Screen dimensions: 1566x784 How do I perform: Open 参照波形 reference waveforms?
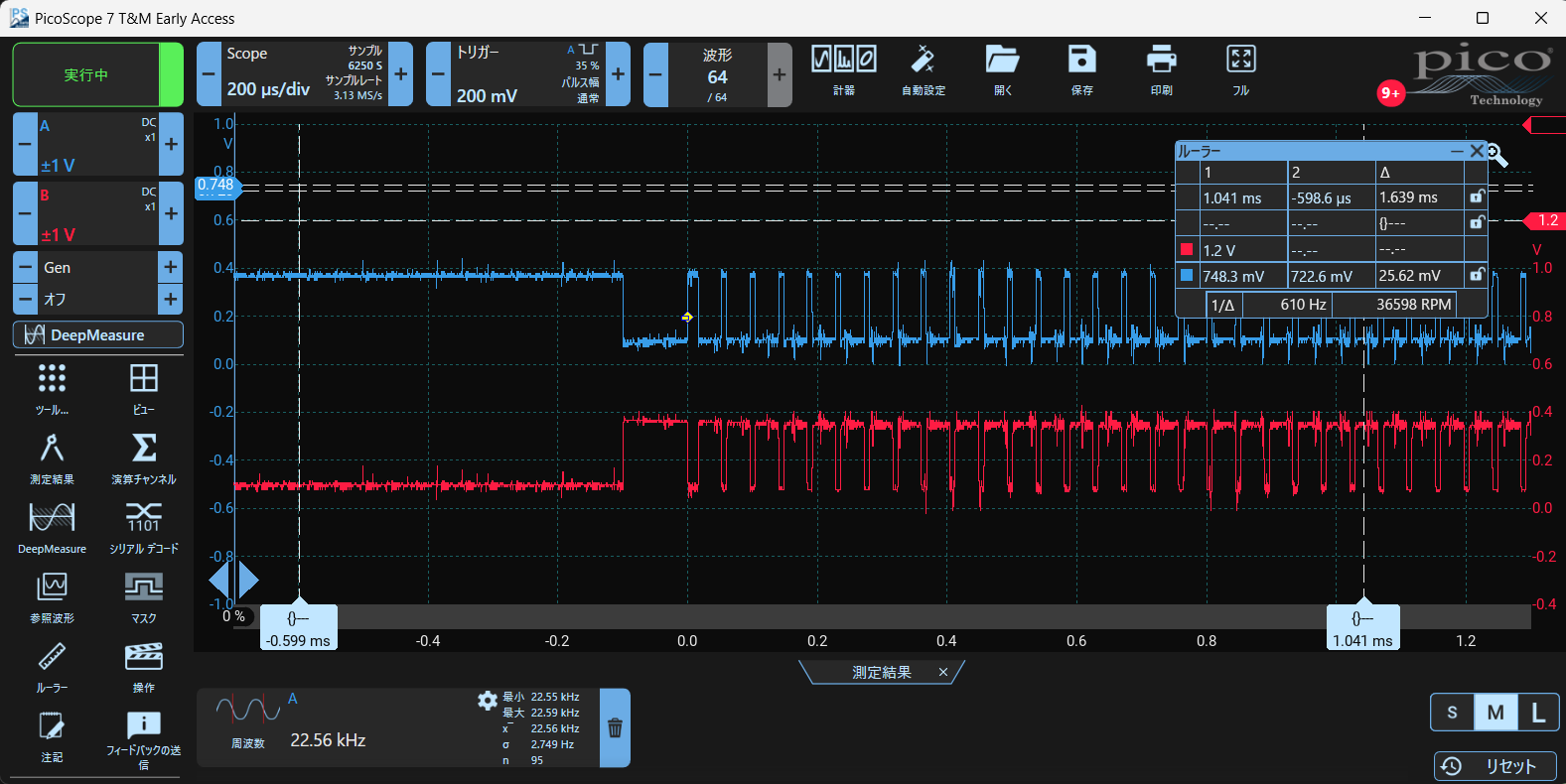point(52,596)
